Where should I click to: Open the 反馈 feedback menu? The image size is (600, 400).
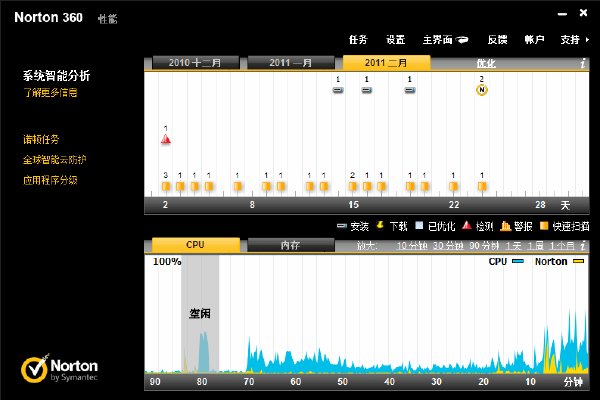point(497,39)
